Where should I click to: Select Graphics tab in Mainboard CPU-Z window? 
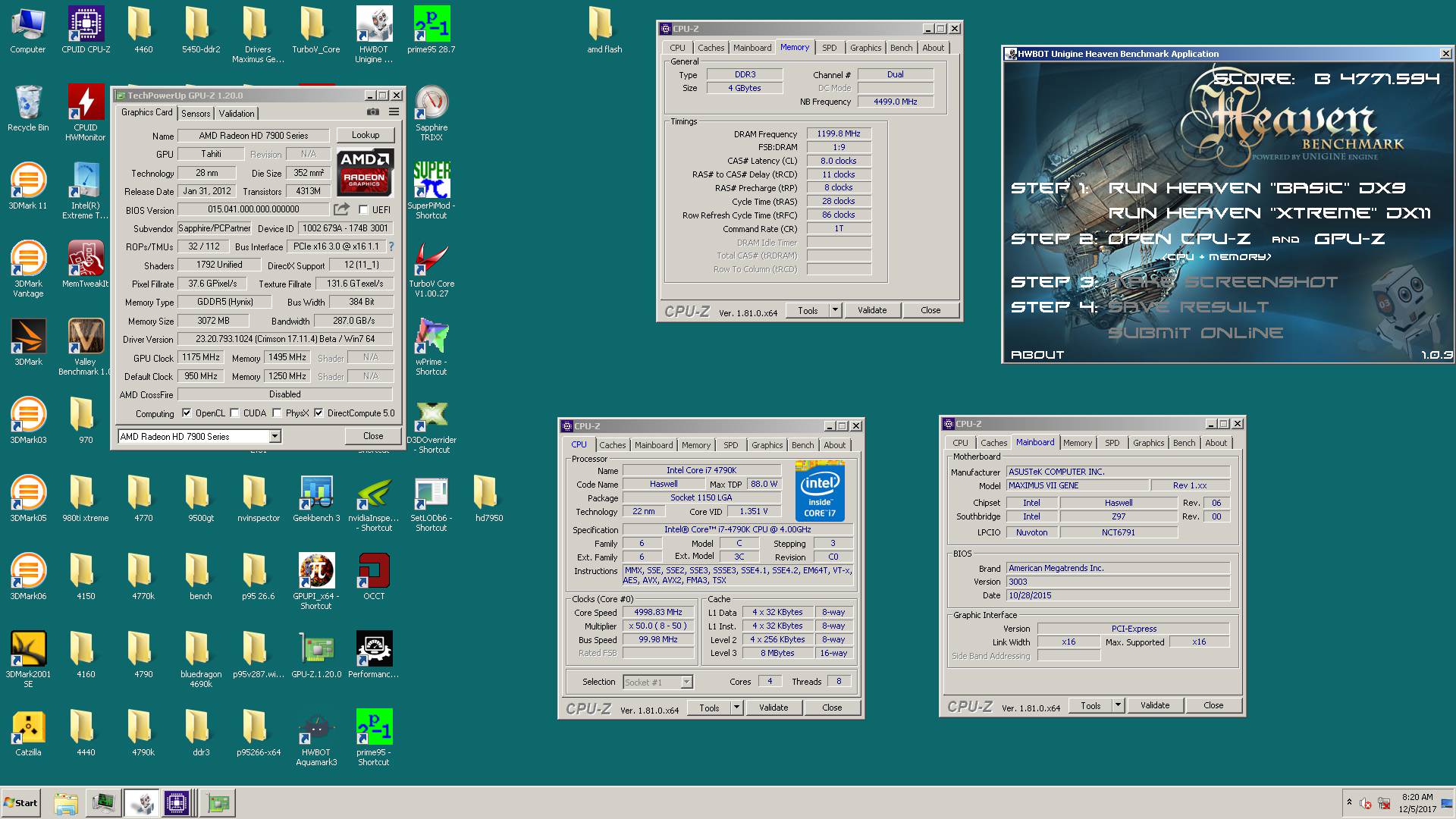[x=1148, y=443]
